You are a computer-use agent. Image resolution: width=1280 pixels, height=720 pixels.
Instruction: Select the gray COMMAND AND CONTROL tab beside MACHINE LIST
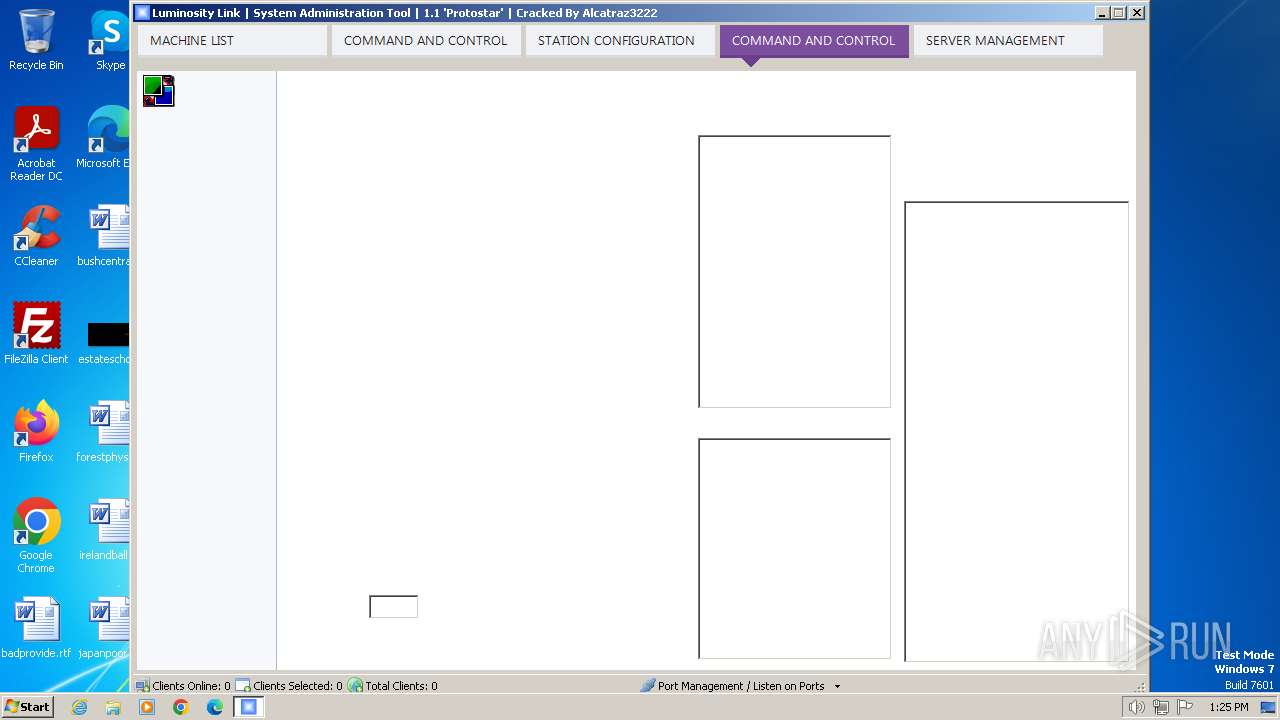(x=426, y=41)
